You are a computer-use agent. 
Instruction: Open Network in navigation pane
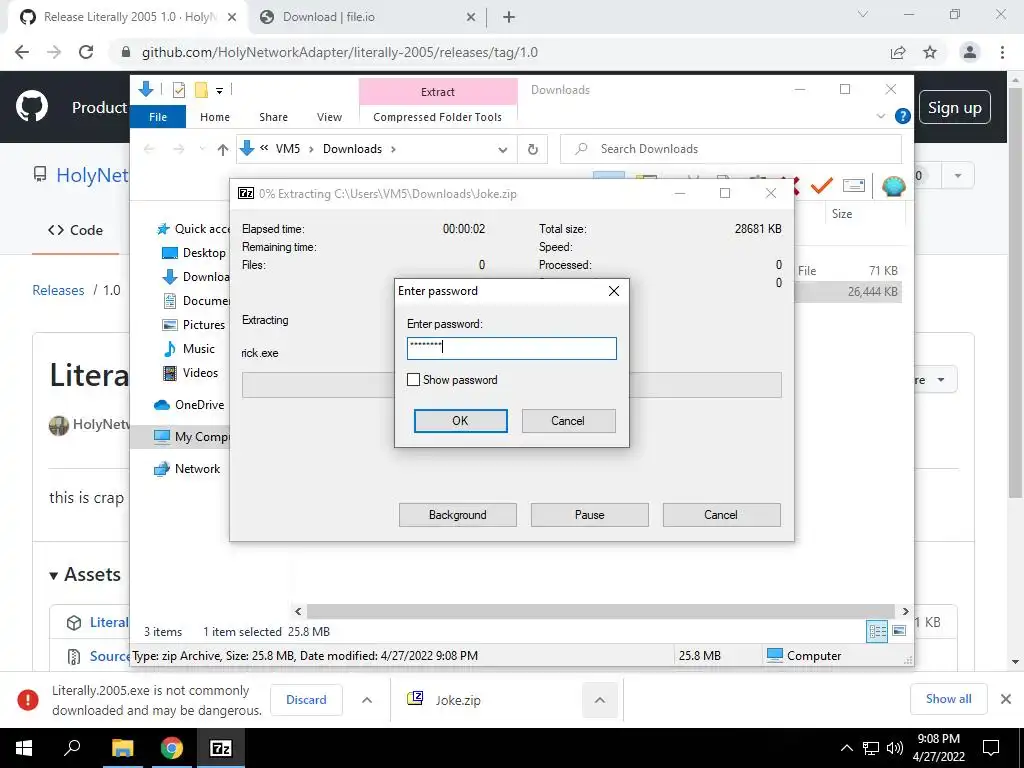(187, 469)
